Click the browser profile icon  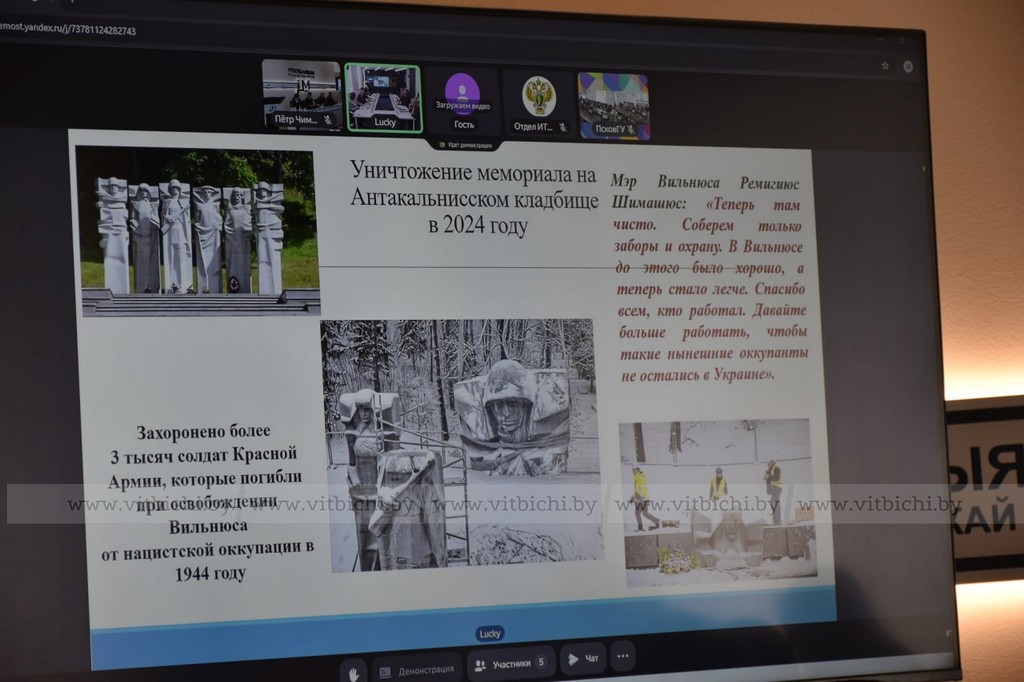pyautogui.click(x=908, y=67)
